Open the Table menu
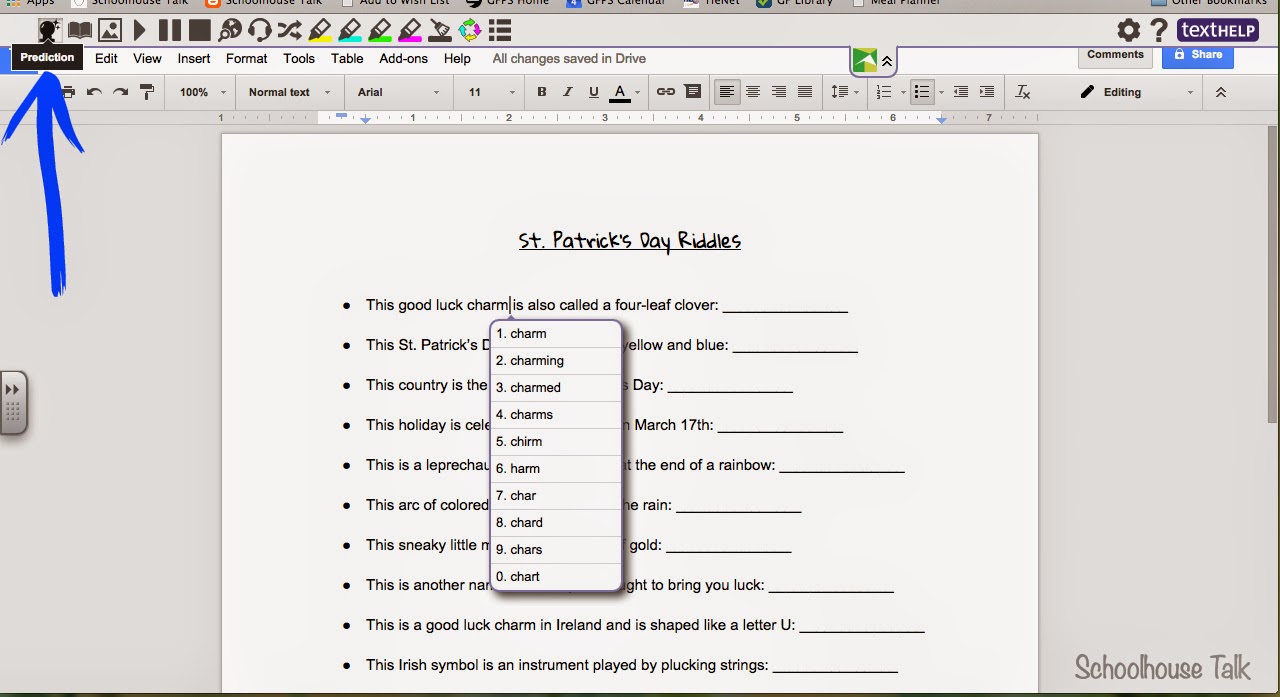Screen dimensions: 1280x697 tap(347, 58)
